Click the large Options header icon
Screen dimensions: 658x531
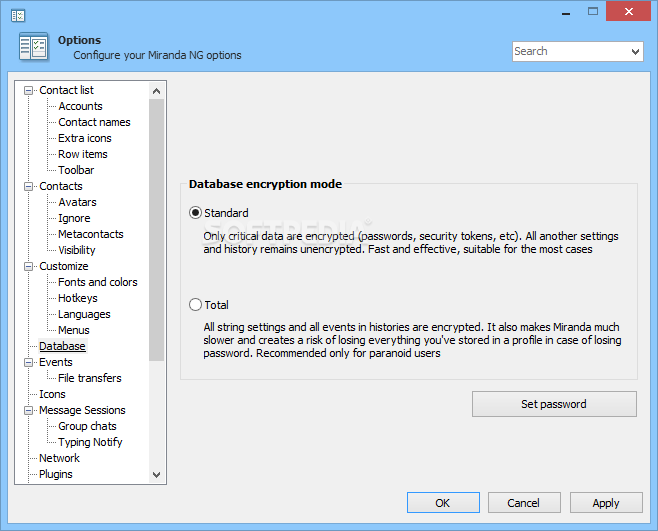click(x=34, y=47)
